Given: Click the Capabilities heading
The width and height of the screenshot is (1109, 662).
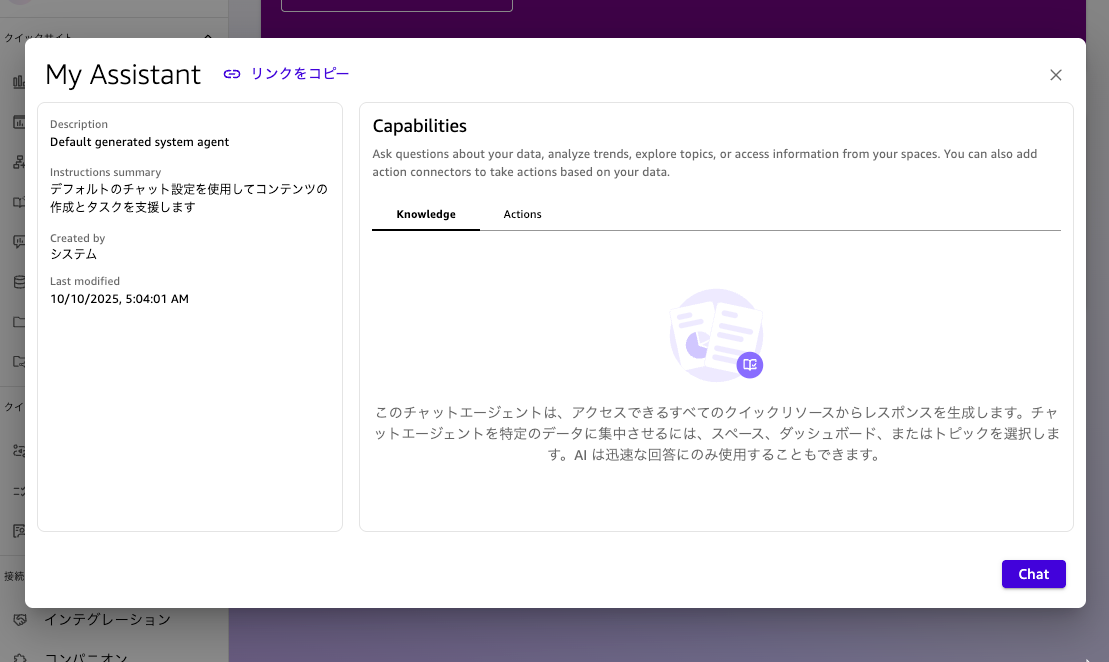Looking at the screenshot, I should [x=419, y=126].
